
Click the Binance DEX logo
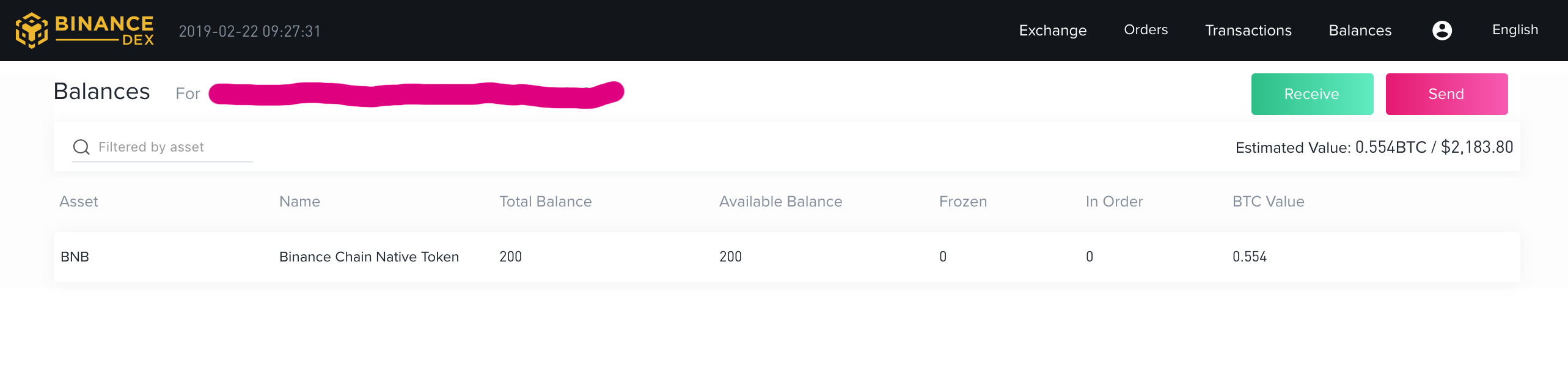84,31
